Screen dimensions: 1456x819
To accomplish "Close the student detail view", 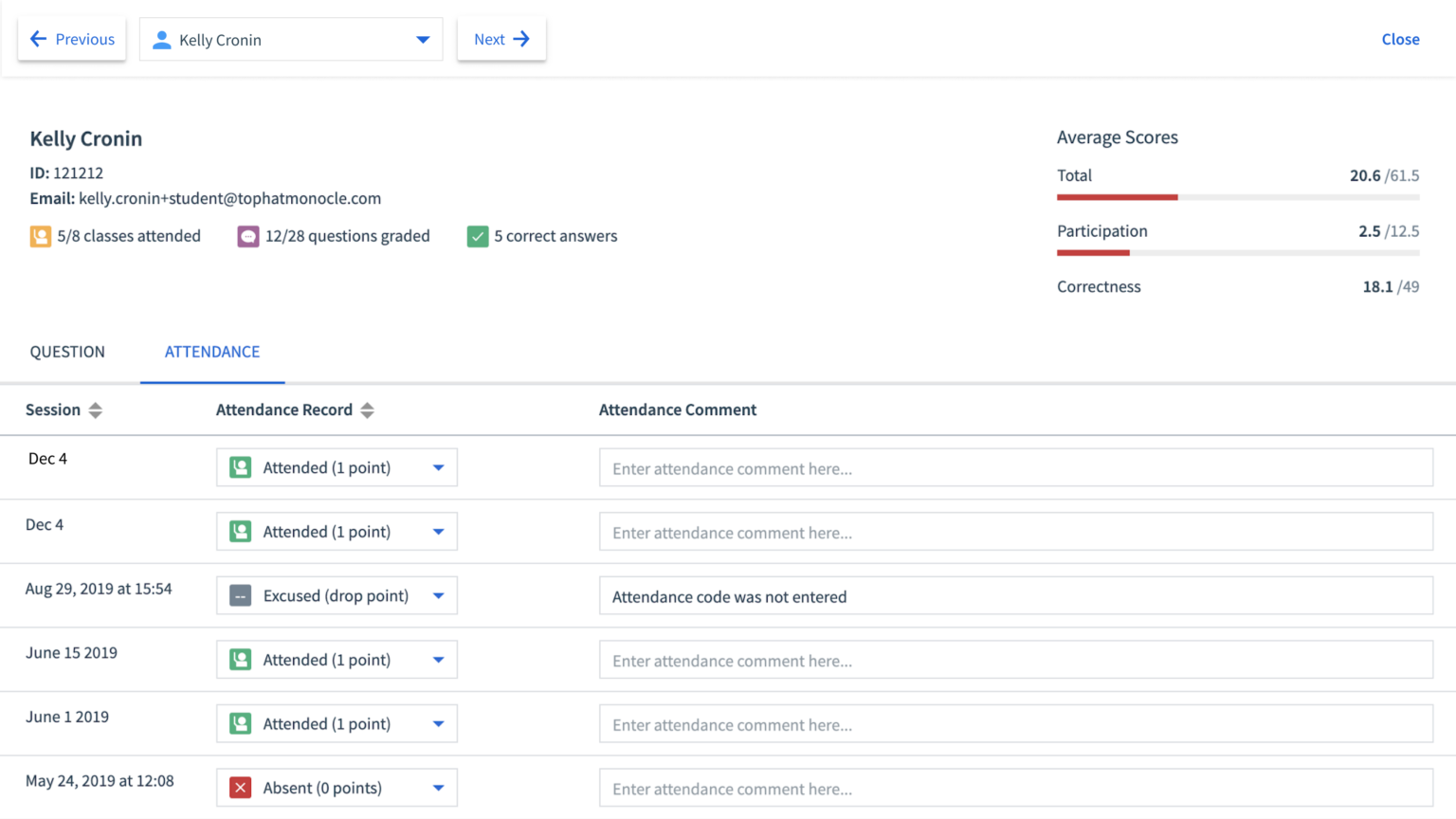I will click(1400, 39).
